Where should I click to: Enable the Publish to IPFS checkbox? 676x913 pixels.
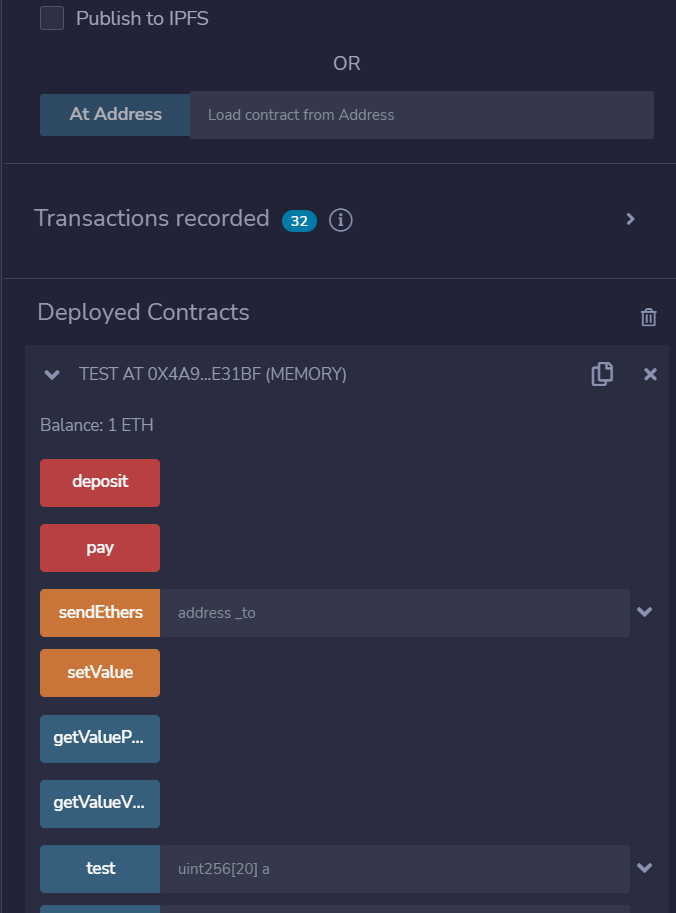52,18
